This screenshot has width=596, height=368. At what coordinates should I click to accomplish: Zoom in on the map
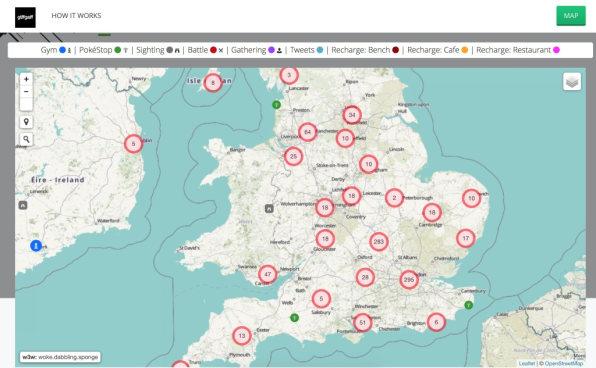[x=26, y=79]
